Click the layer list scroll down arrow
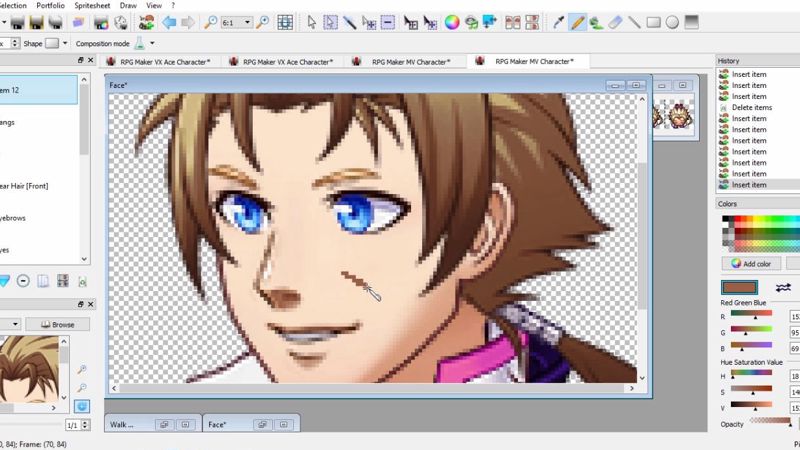 pos(84,259)
